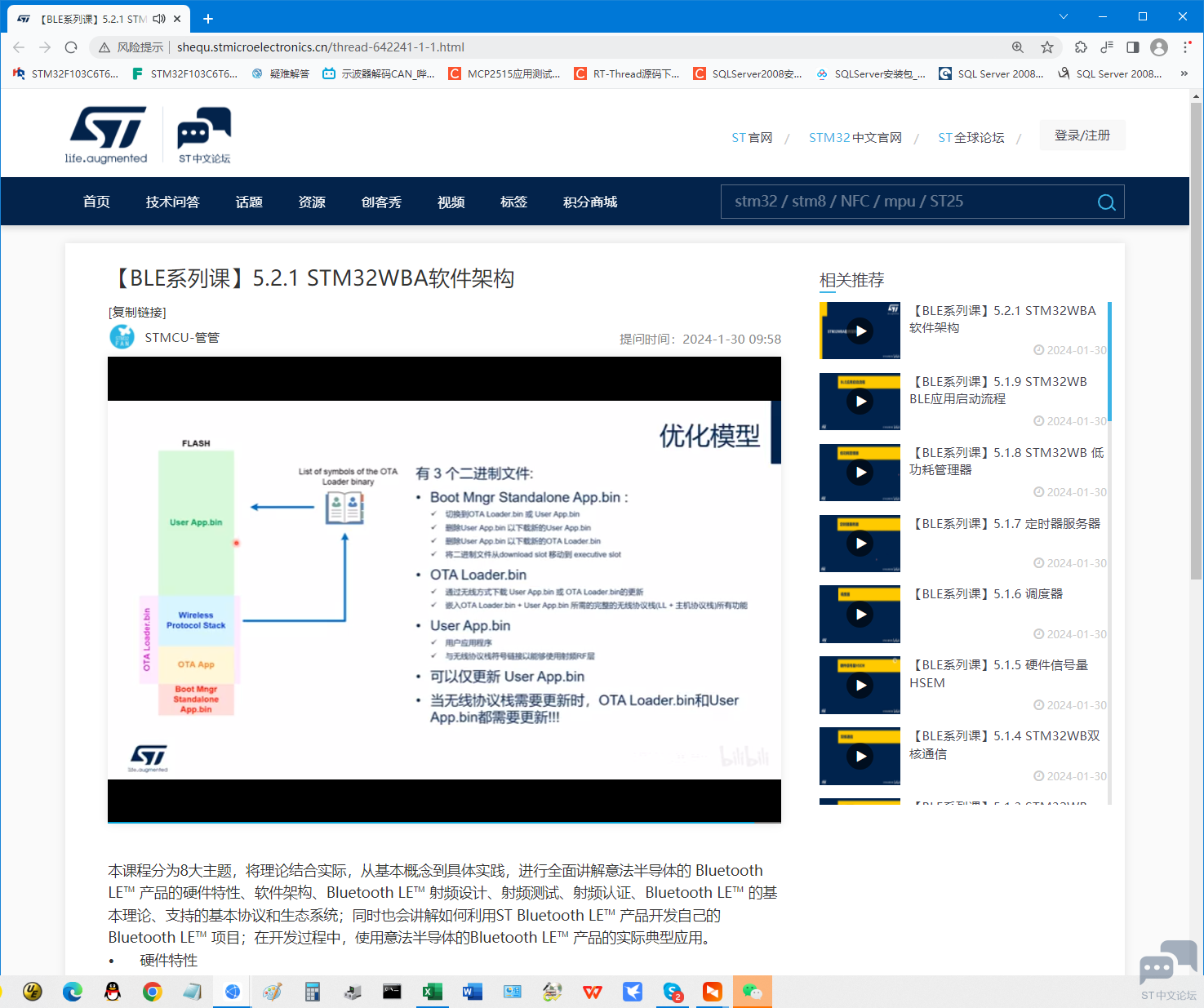Expand the tab search chevron
The width and height of the screenshot is (1204, 1008).
click(1064, 16)
